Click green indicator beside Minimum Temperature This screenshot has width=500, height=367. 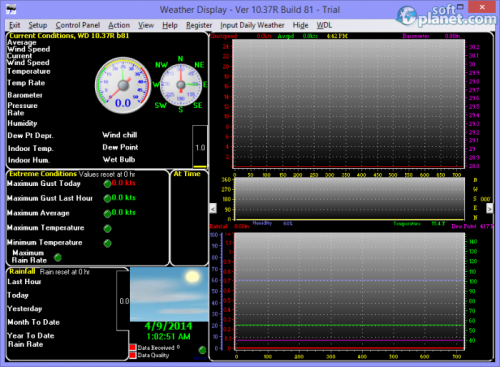point(107,243)
